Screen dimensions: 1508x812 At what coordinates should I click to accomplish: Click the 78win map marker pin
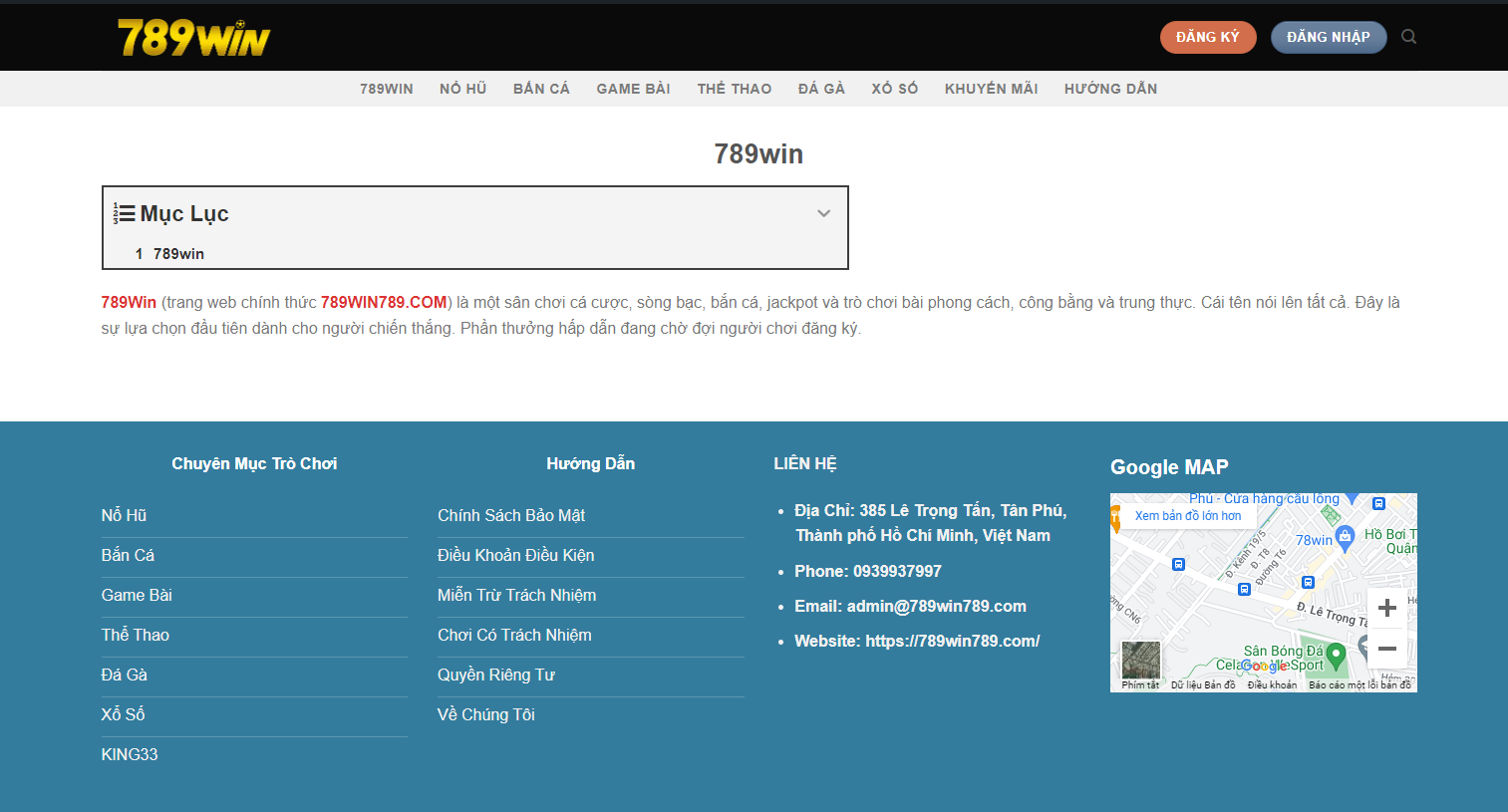pyautogui.click(x=1345, y=538)
